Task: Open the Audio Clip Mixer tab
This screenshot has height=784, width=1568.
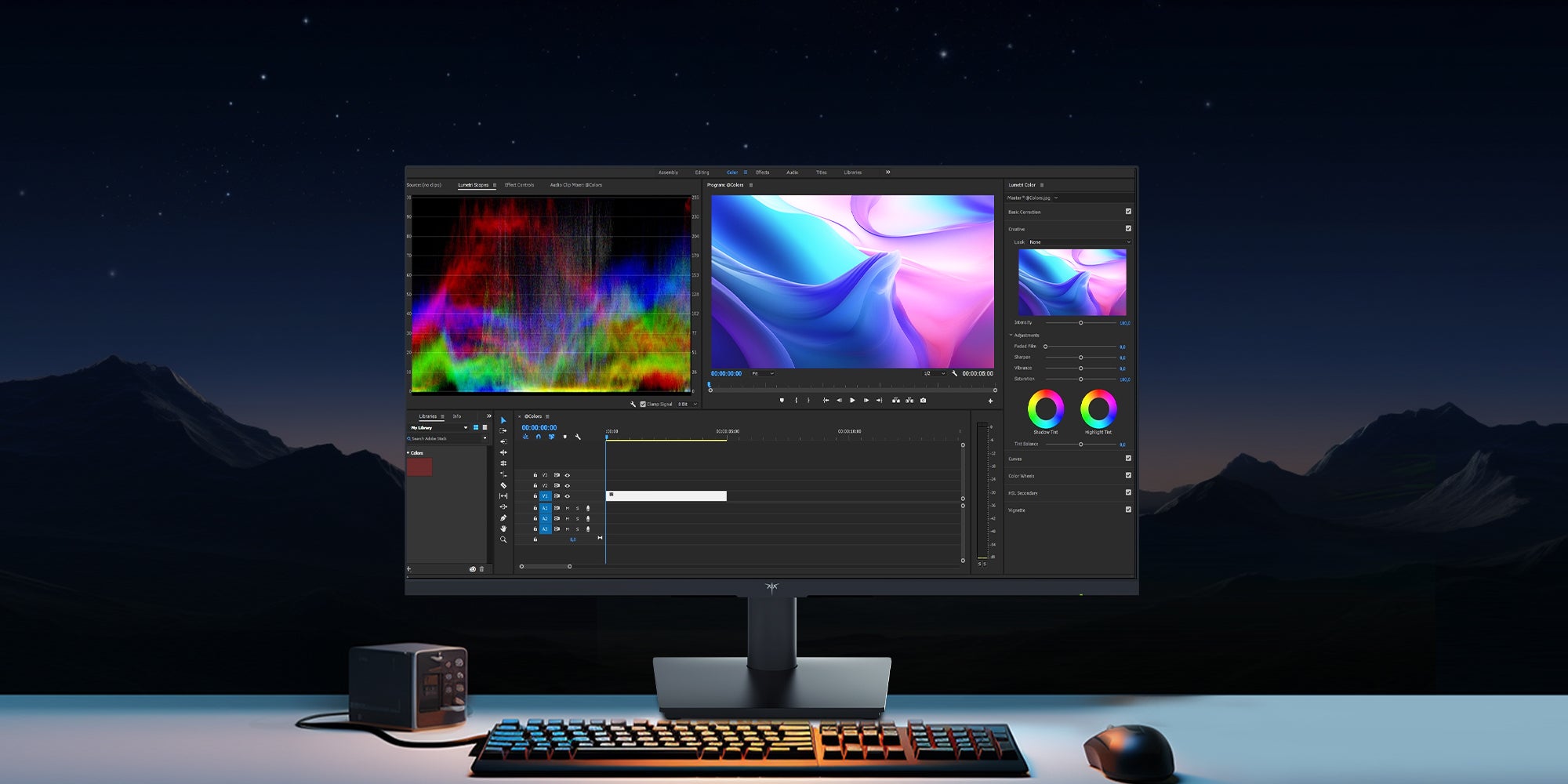Action: (x=576, y=185)
